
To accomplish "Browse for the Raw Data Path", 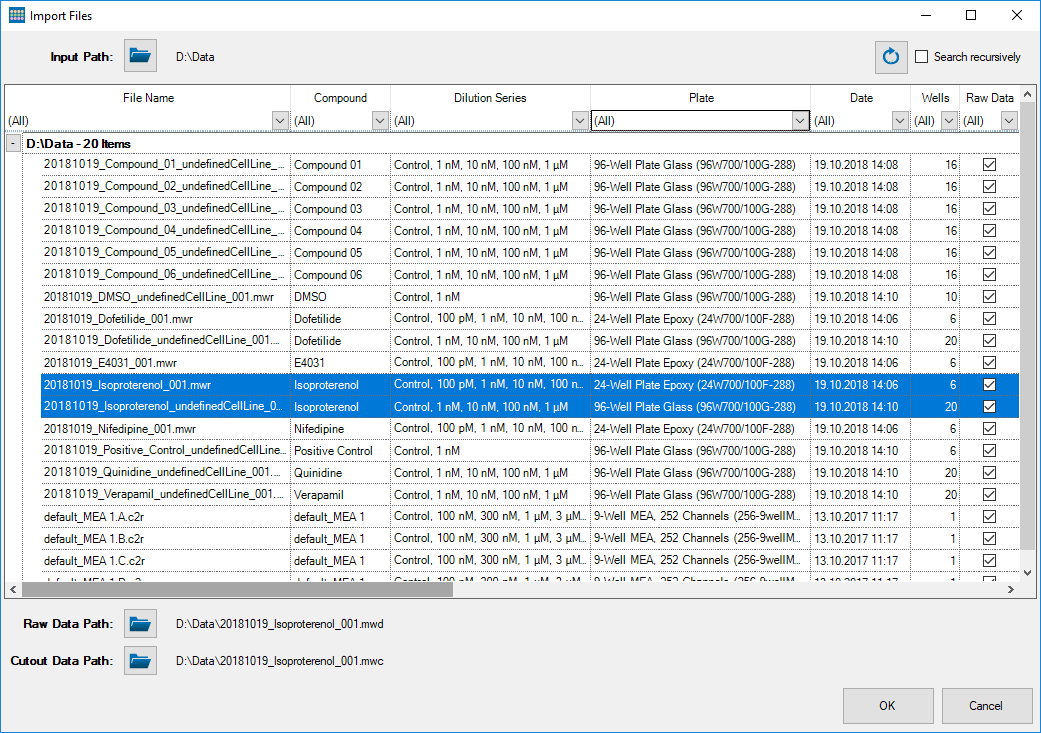I will [139, 622].
